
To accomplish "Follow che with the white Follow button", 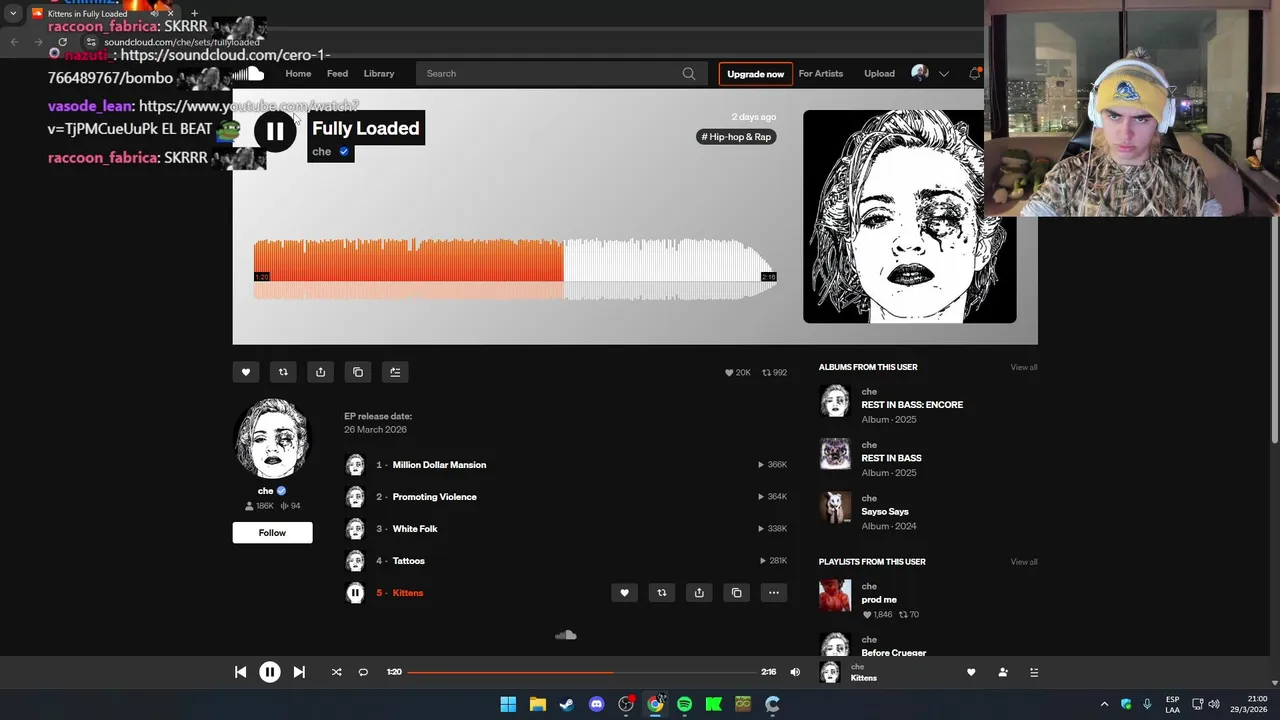I will point(273,533).
